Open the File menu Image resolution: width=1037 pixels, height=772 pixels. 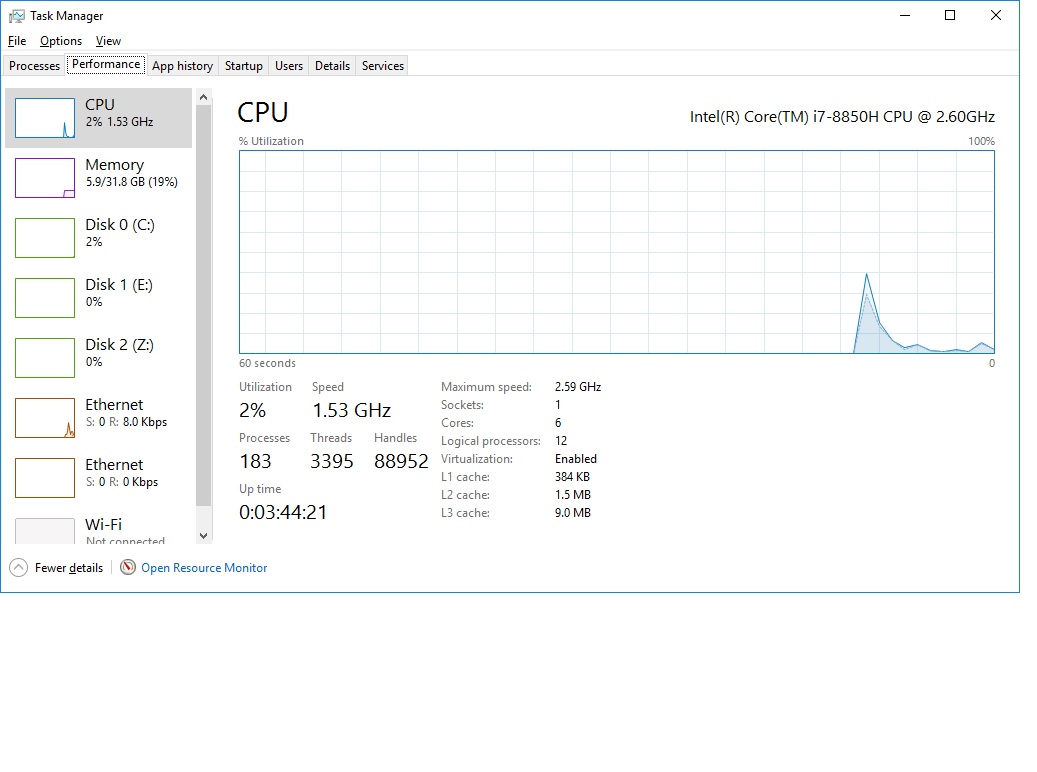(x=17, y=41)
